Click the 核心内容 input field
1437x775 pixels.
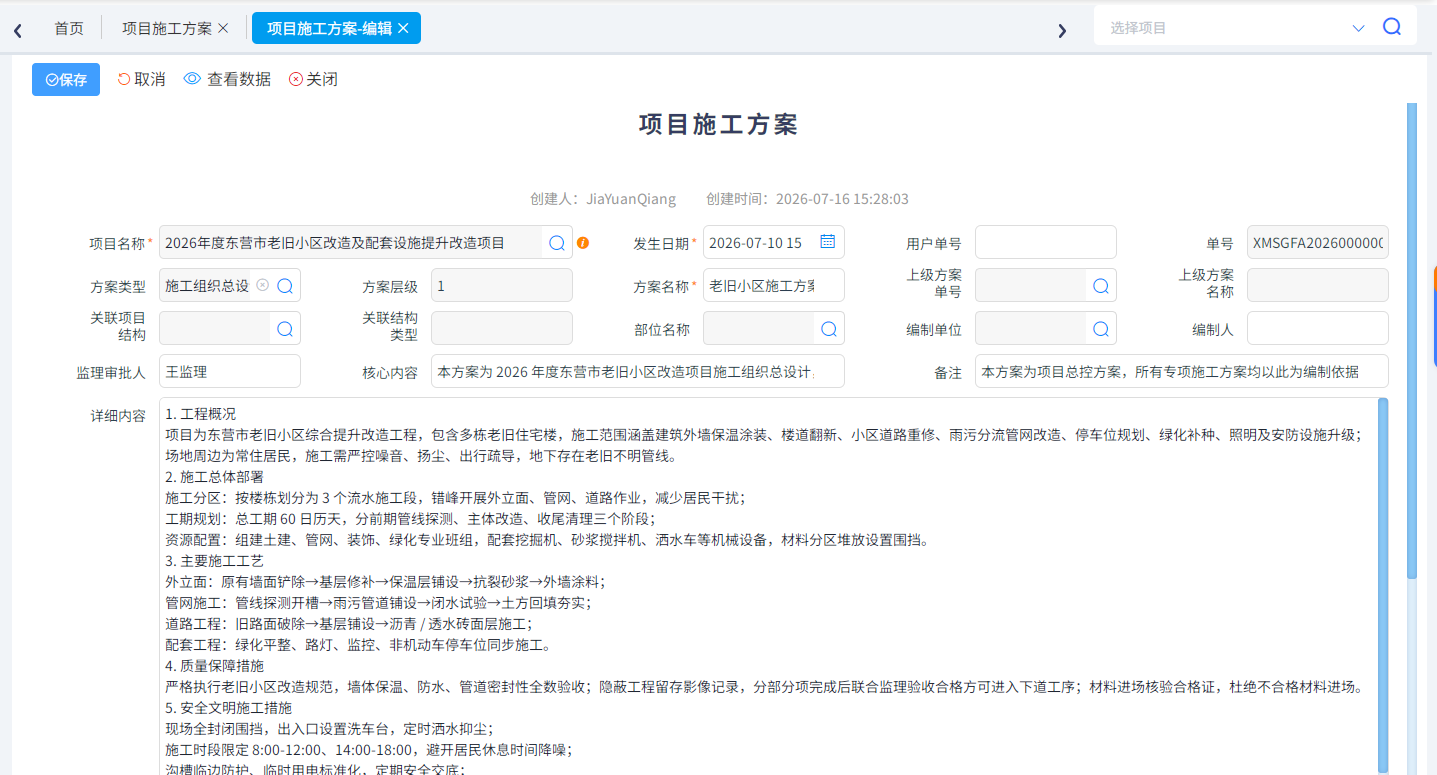point(637,371)
